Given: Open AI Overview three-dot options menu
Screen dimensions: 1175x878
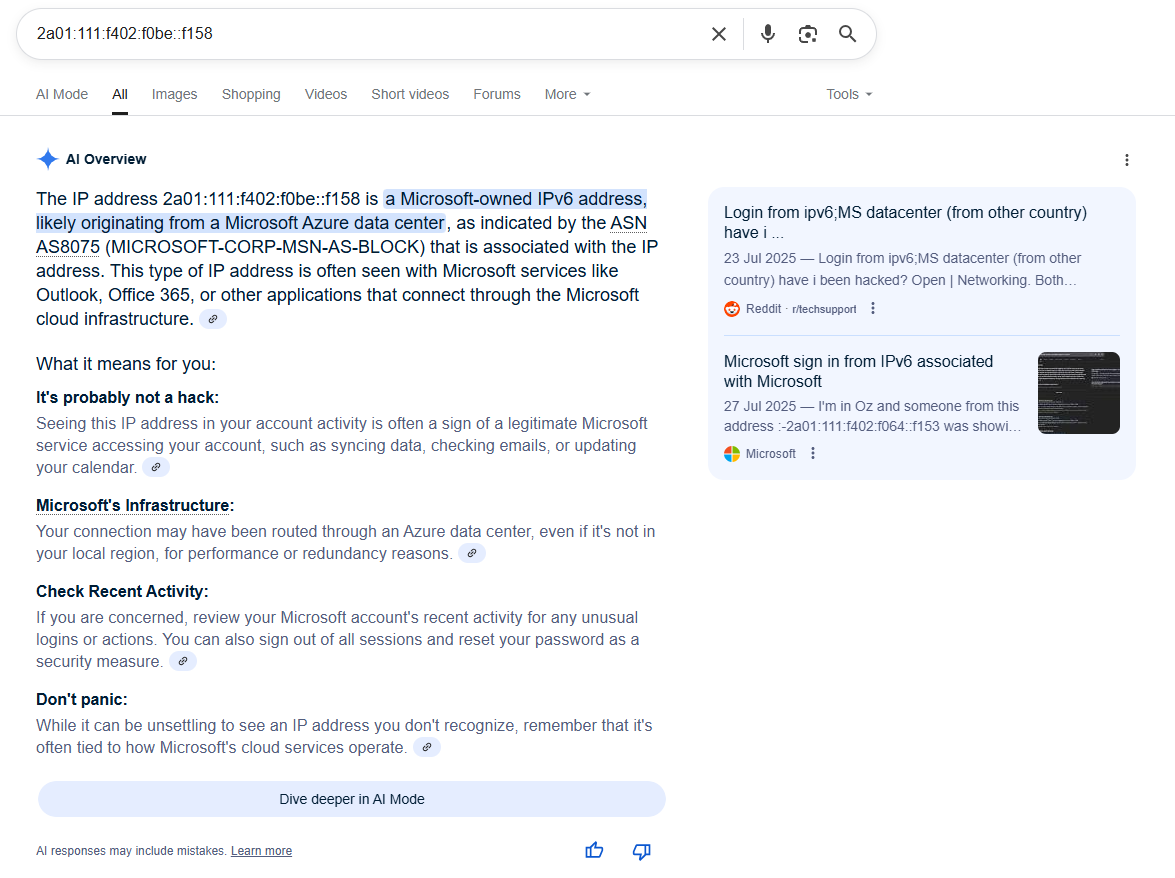Looking at the screenshot, I should [1126, 160].
